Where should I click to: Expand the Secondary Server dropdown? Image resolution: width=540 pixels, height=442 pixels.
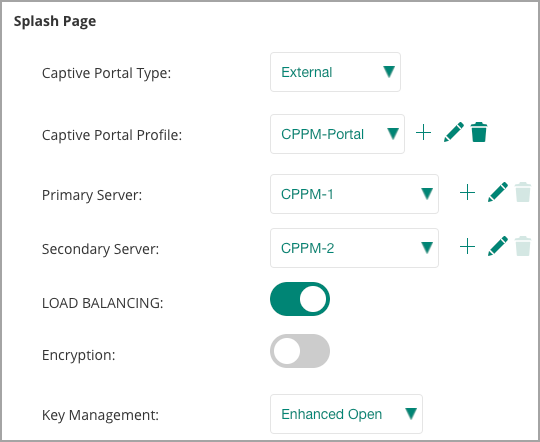pos(354,248)
